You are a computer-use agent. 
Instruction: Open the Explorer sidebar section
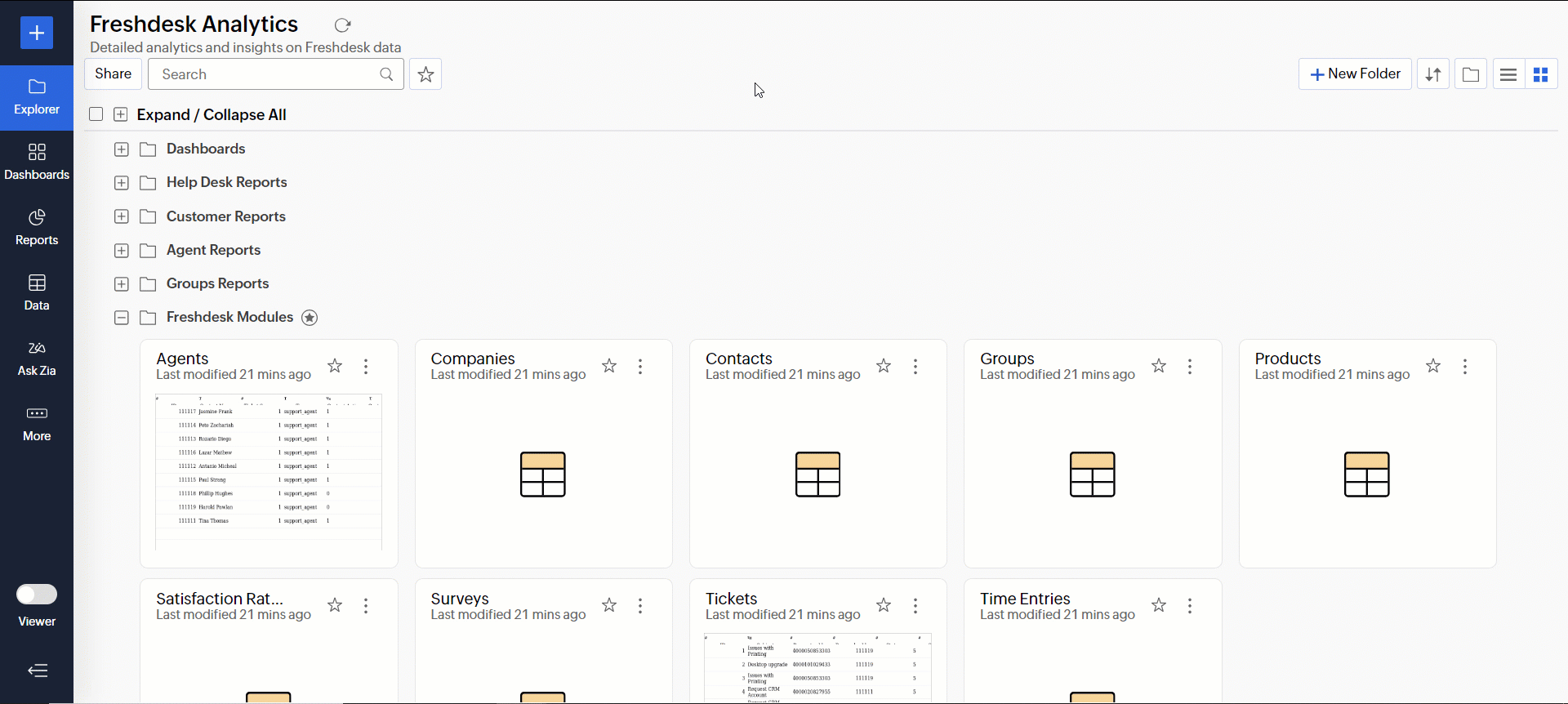tap(37, 97)
